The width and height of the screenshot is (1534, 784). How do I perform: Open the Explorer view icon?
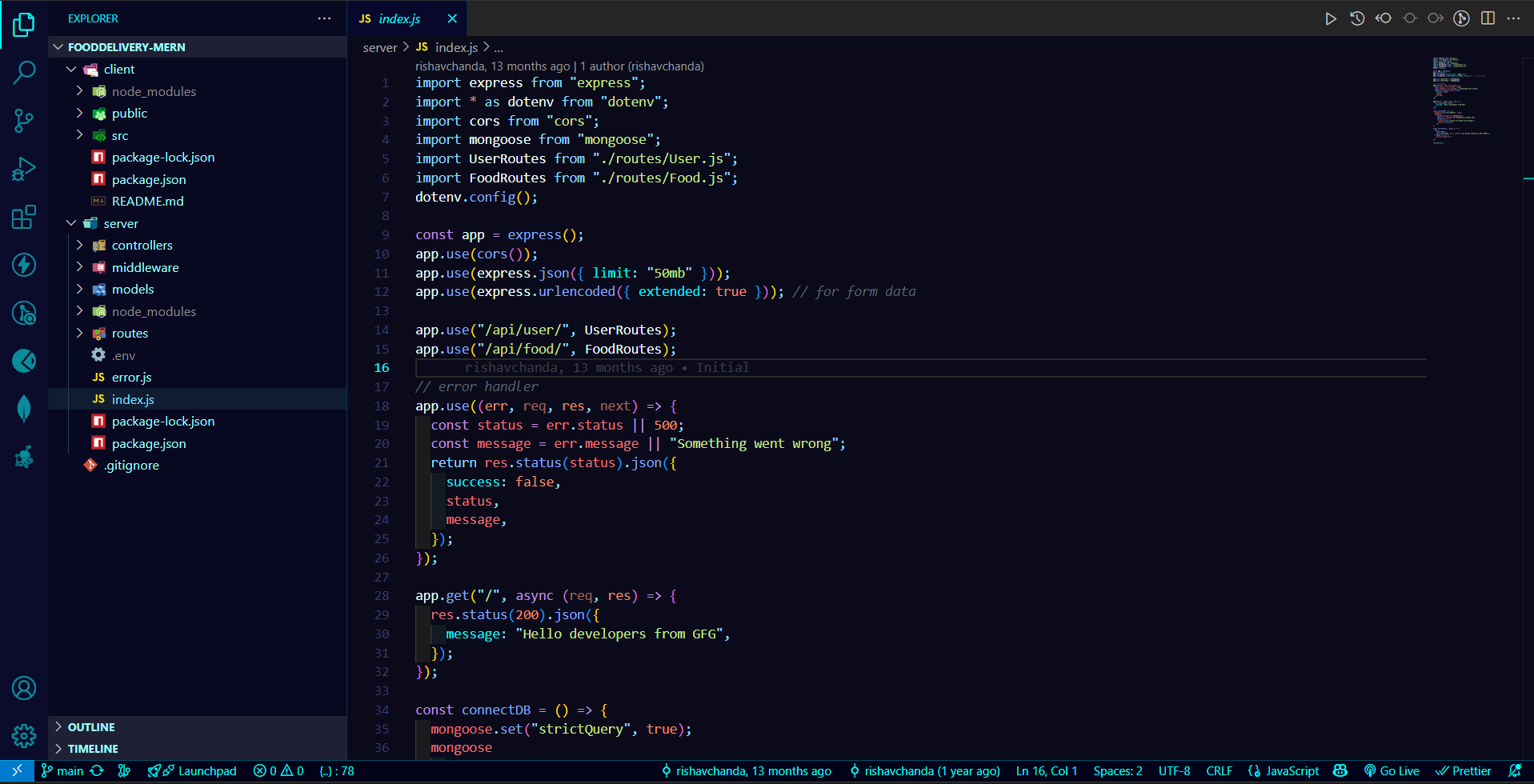click(24, 25)
